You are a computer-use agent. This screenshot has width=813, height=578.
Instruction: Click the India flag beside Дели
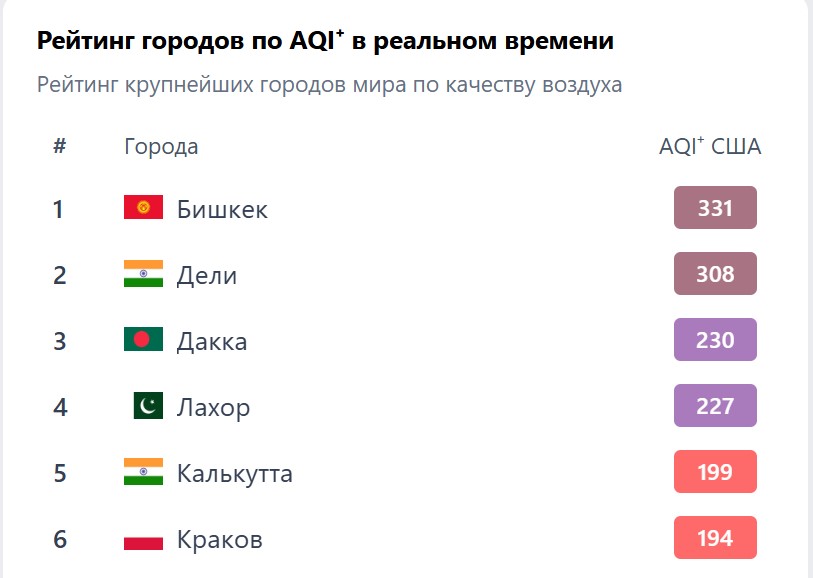tap(141, 275)
